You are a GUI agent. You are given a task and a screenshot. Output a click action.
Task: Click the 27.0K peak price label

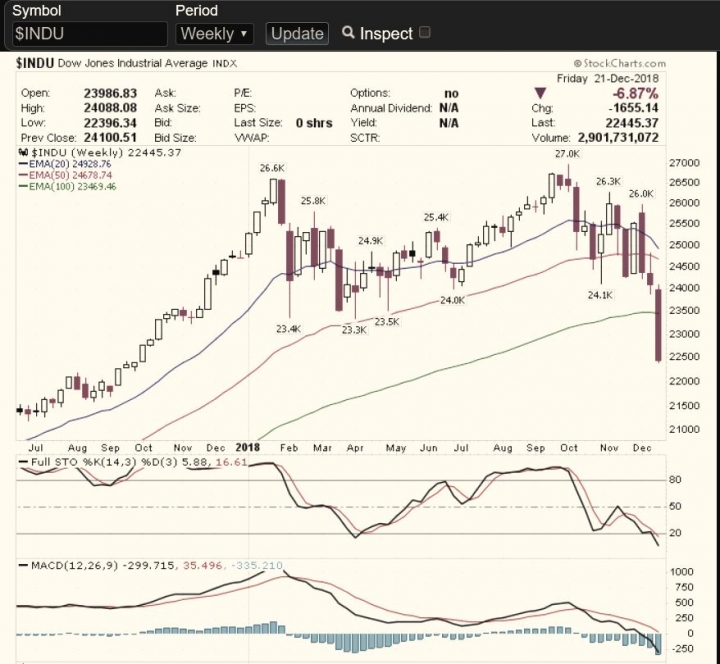coord(568,154)
